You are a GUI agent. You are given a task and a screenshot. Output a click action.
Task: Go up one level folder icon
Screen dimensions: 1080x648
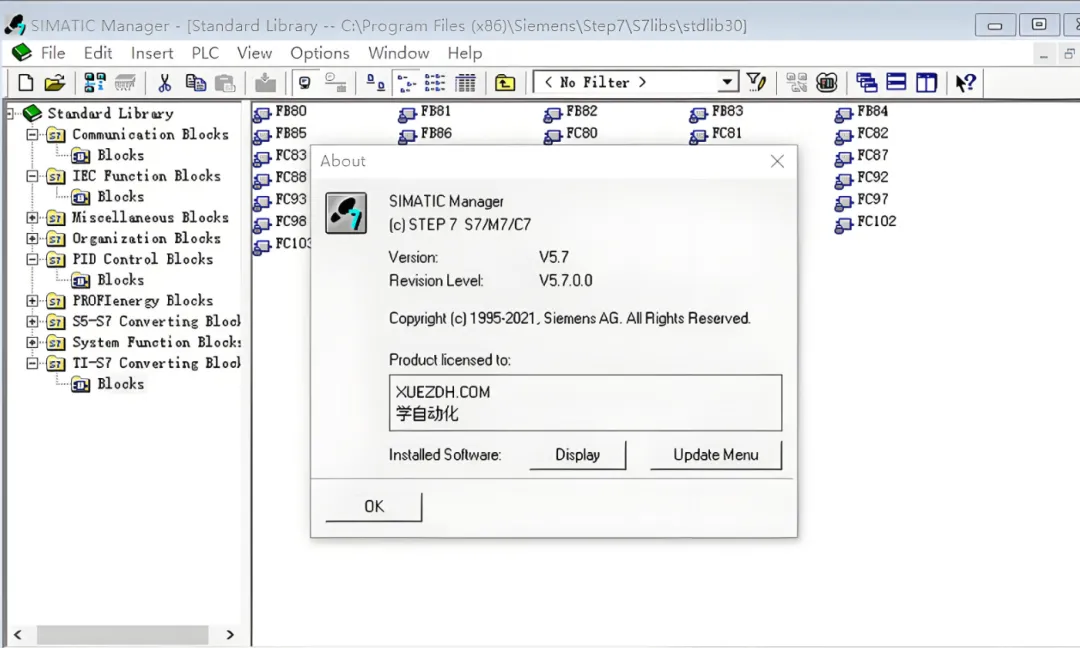(x=505, y=83)
